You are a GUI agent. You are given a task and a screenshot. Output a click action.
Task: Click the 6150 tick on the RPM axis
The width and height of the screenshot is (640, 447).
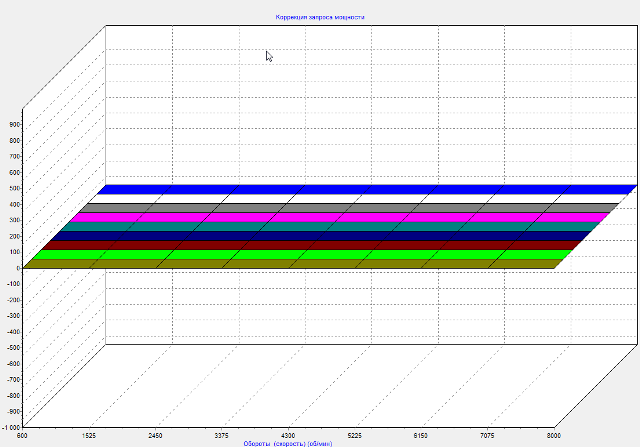[x=420, y=436]
